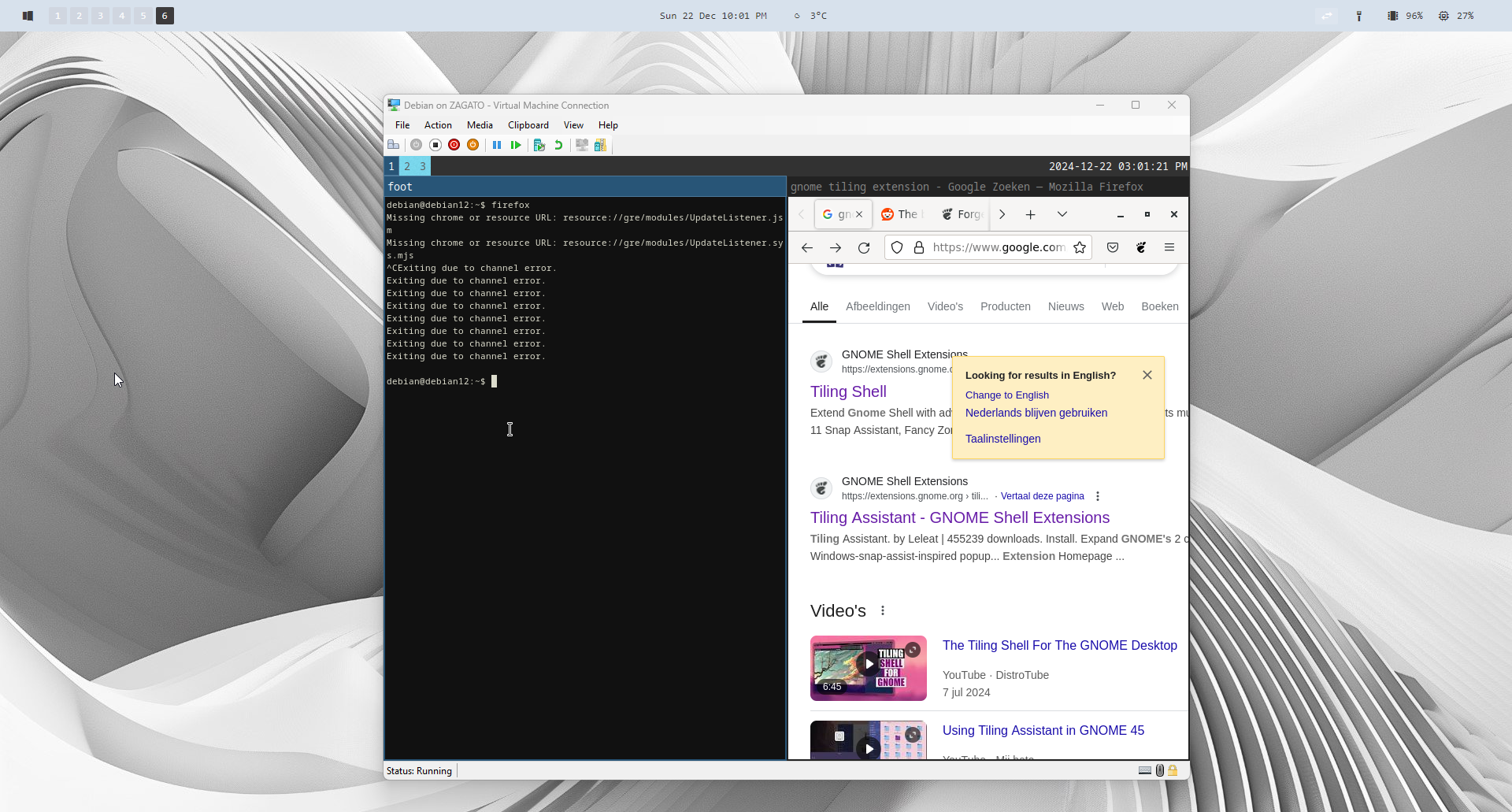Click the Change to English link

(1006, 395)
